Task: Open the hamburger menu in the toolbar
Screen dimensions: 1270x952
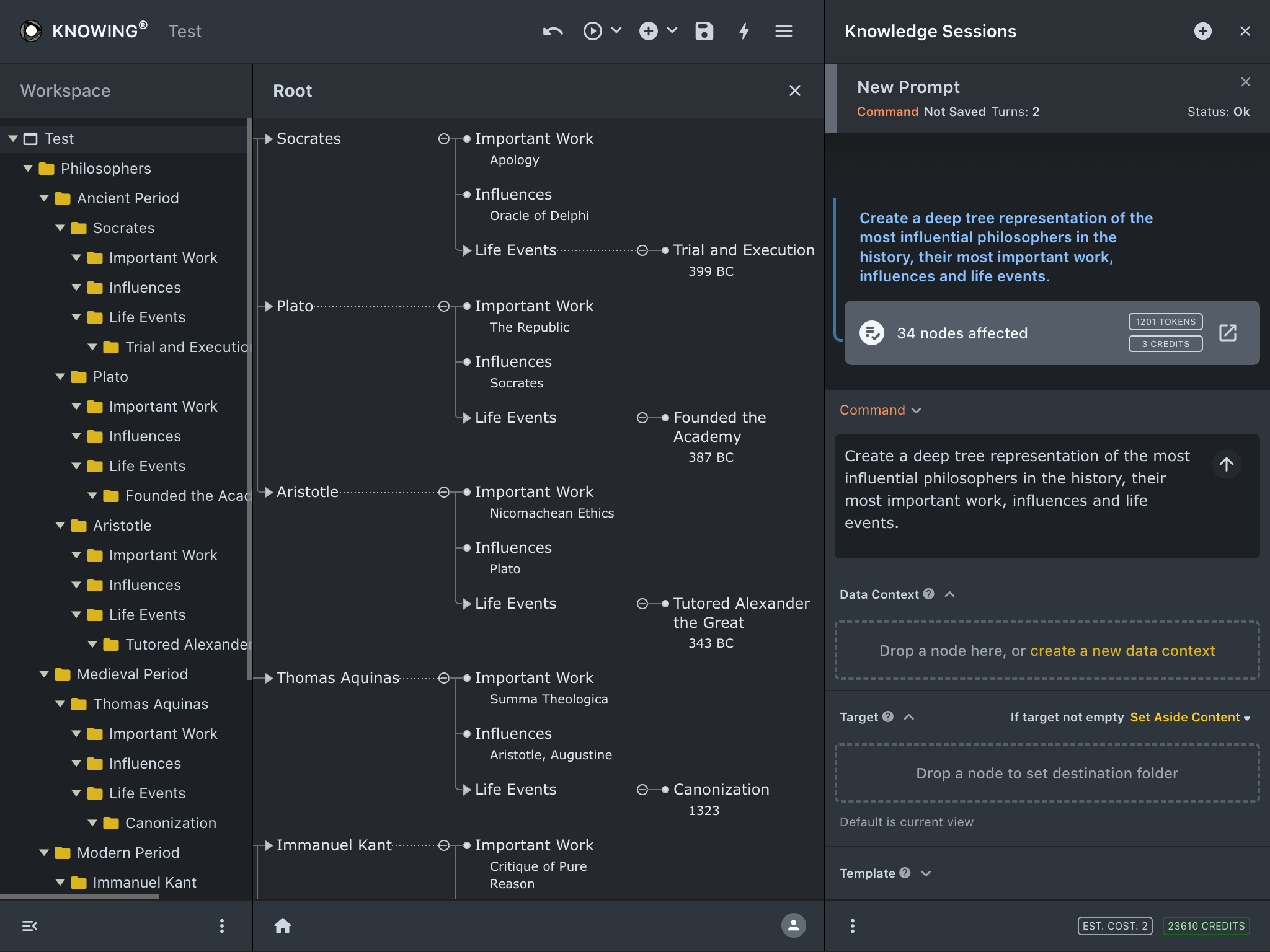Action: (x=784, y=31)
